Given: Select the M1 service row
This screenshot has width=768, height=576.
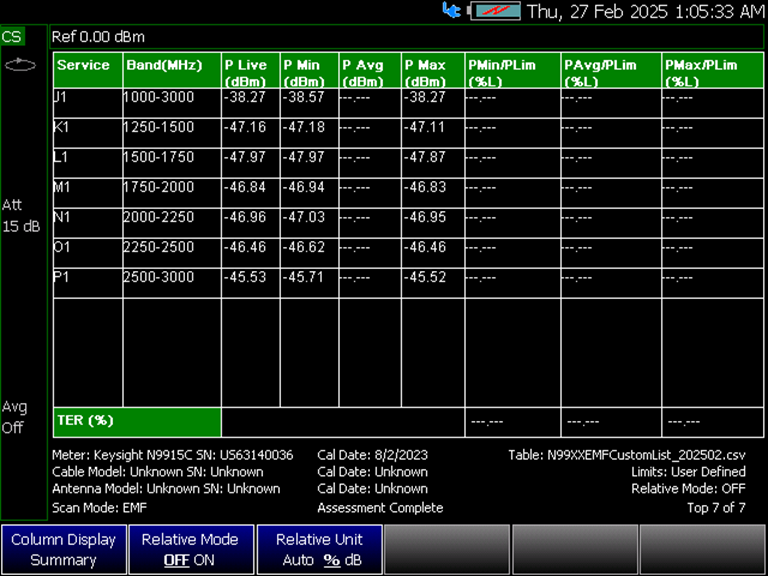Looking at the screenshot, I should pyautogui.click(x=408, y=192).
